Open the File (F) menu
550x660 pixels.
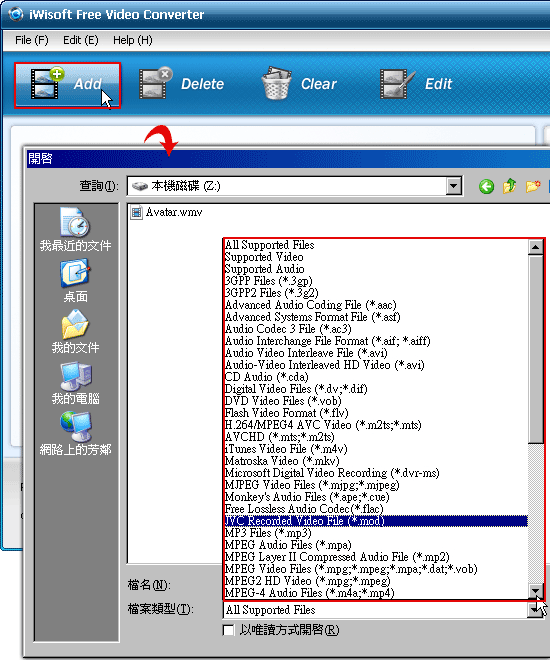tap(32, 40)
